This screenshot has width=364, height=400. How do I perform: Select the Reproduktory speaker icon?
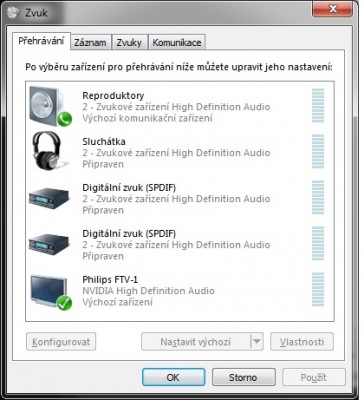click(x=50, y=107)
